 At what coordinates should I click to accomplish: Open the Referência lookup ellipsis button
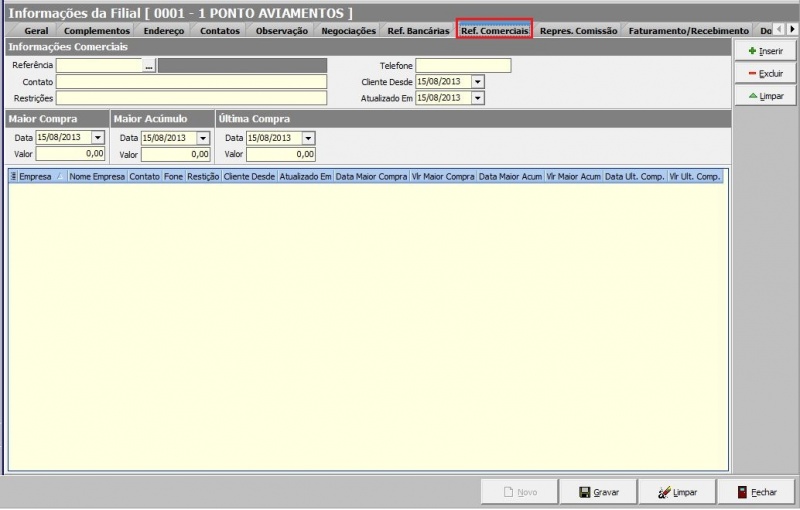tap(149, 66)
